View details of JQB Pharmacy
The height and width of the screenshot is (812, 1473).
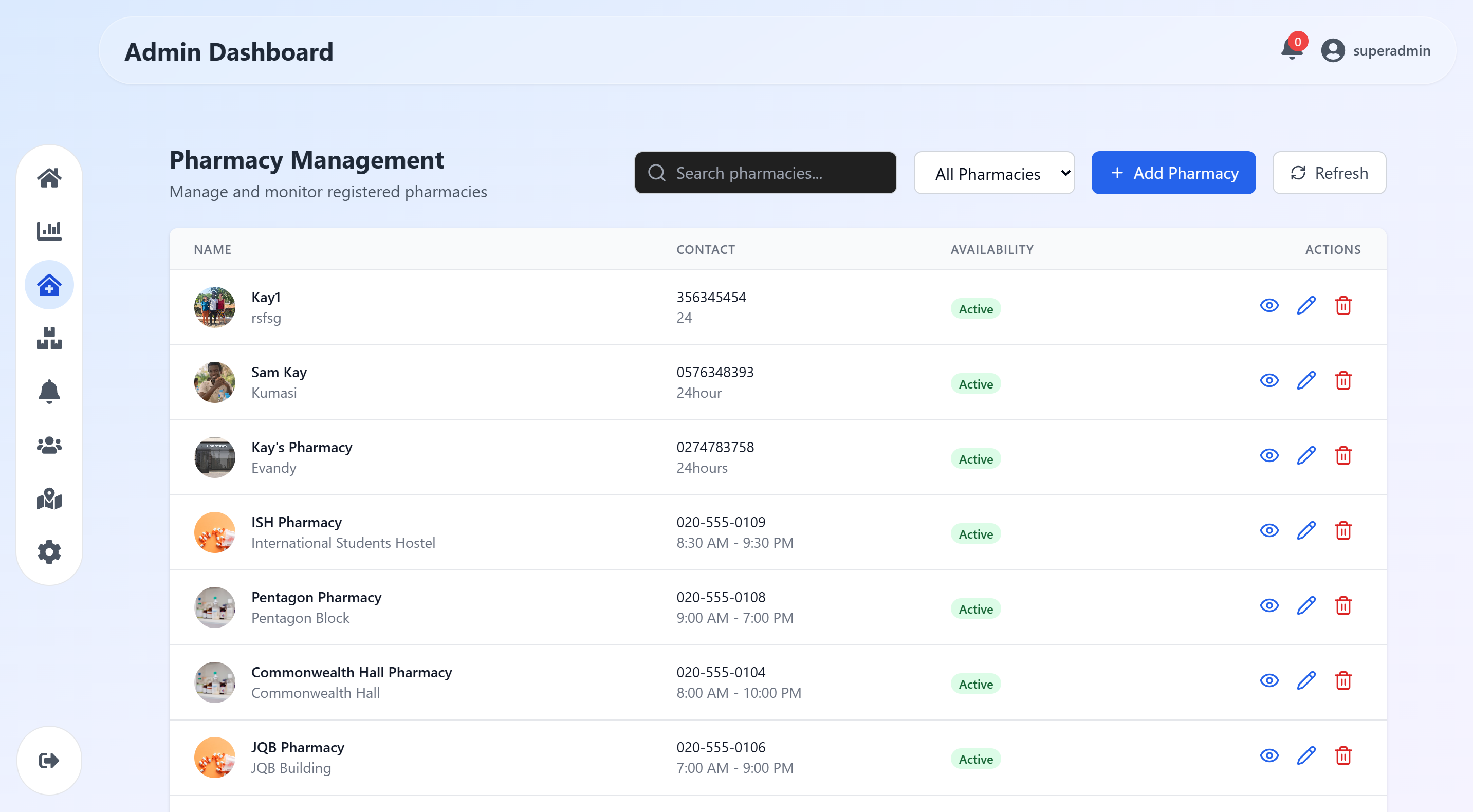(x=1269, y=755)
